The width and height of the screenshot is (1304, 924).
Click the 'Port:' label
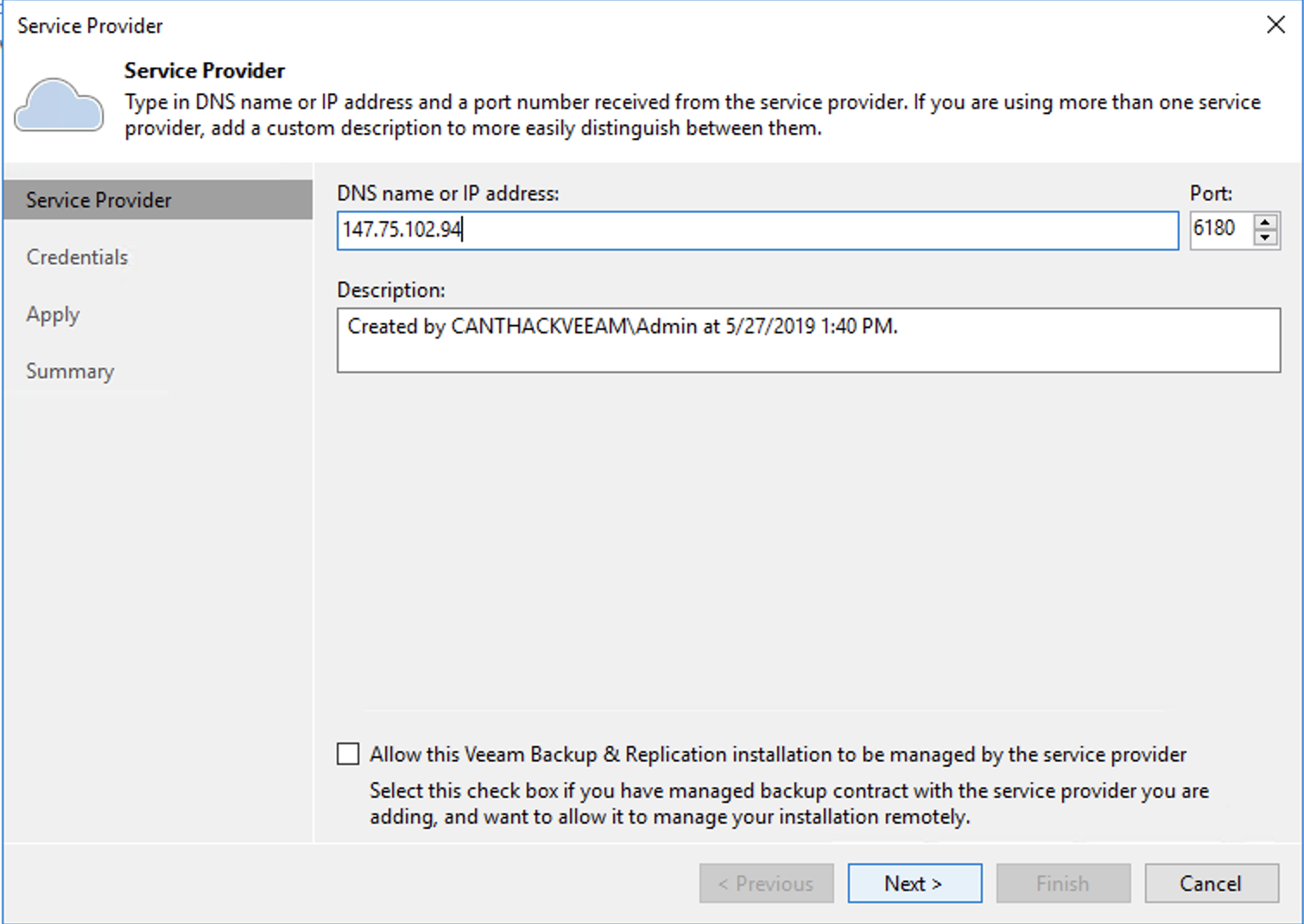tap(1212, 193)
